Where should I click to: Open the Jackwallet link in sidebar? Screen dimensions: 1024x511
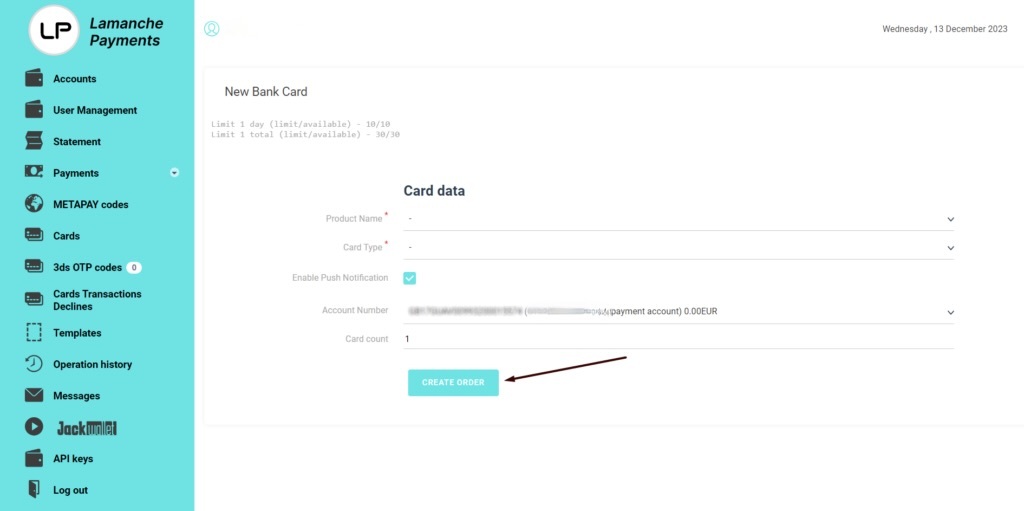point(86,428)
